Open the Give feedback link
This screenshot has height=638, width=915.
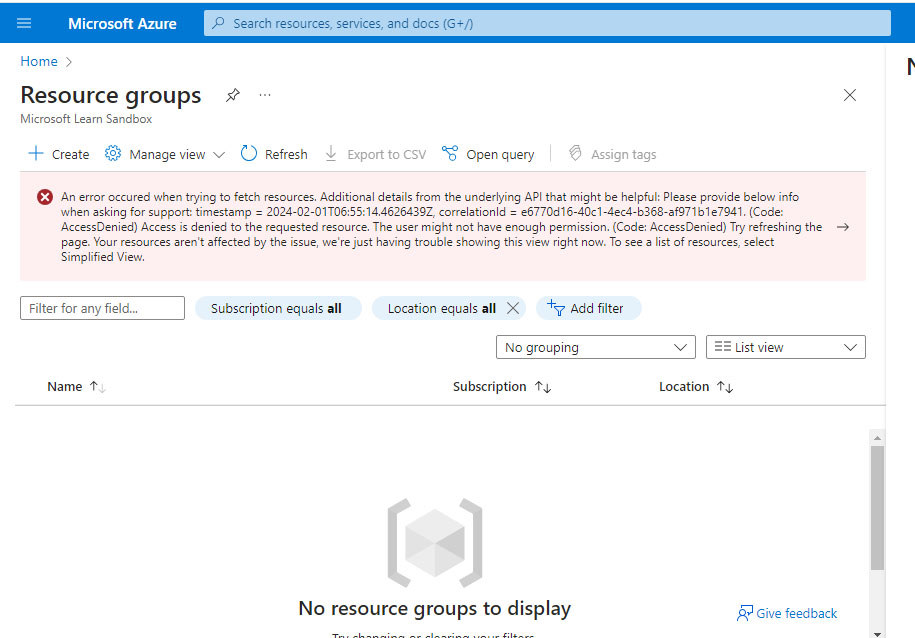point(787,613)
